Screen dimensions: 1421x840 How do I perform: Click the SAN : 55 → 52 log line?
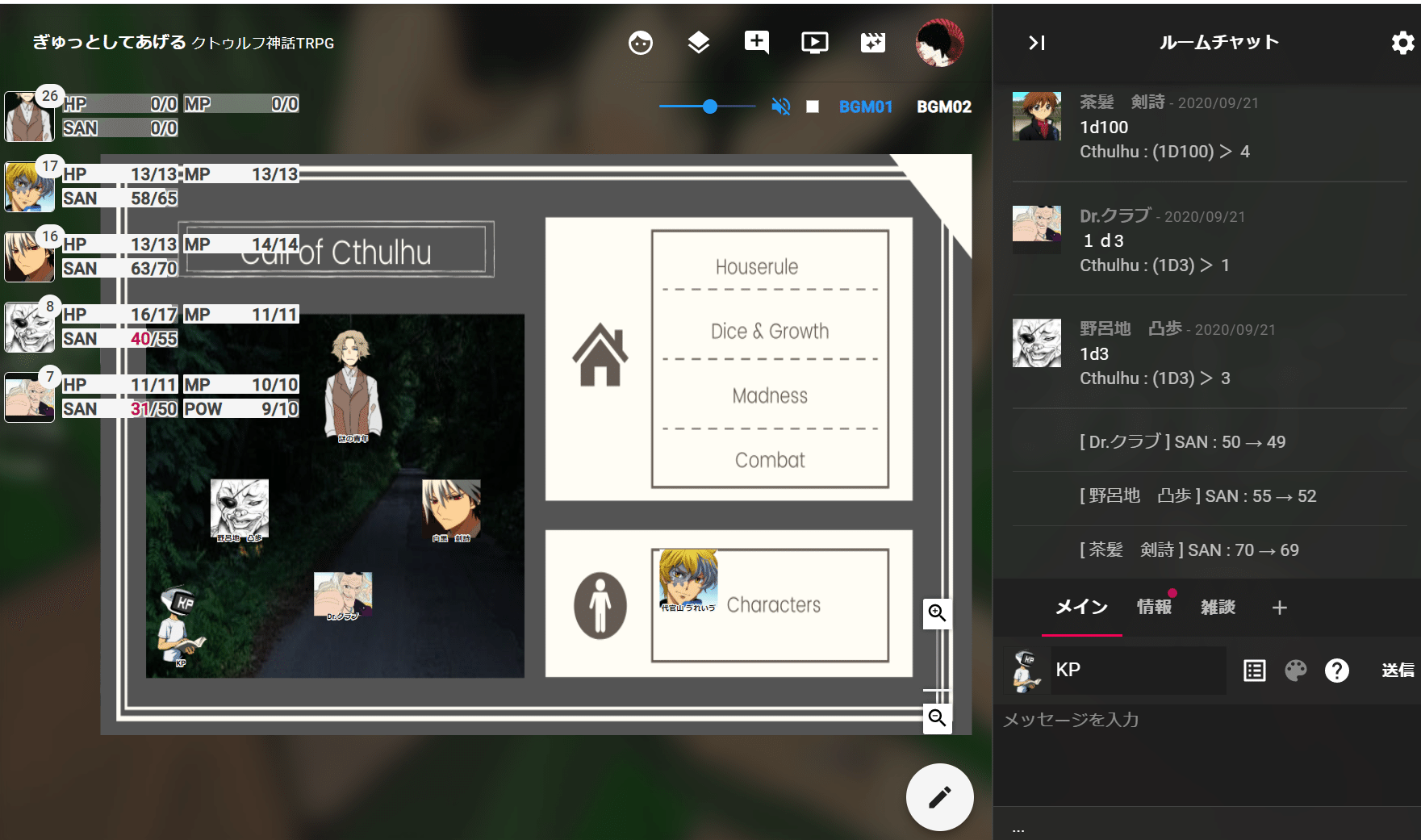coord(1198,496)
